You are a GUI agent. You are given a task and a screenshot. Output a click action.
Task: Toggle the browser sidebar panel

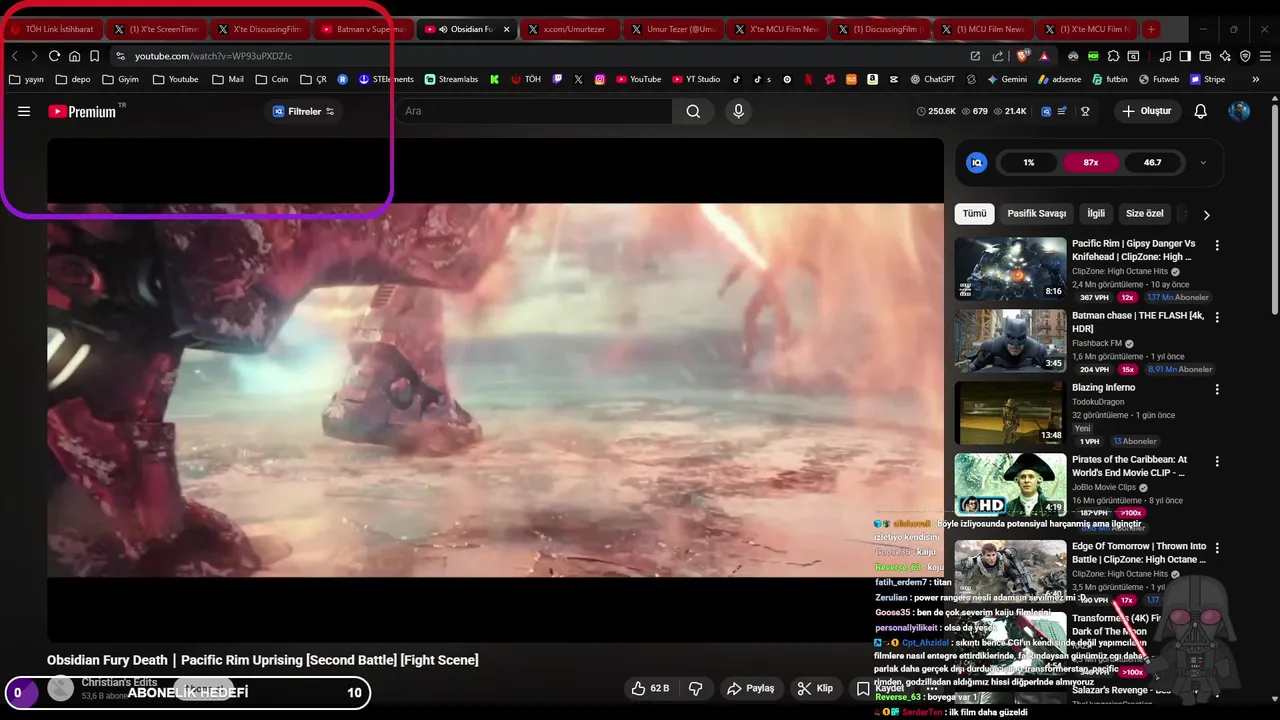coord(1185,56)
